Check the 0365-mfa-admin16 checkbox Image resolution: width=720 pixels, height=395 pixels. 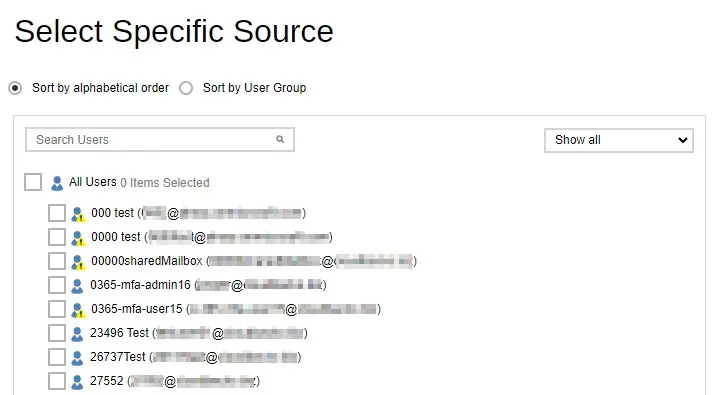pos(57,285)
